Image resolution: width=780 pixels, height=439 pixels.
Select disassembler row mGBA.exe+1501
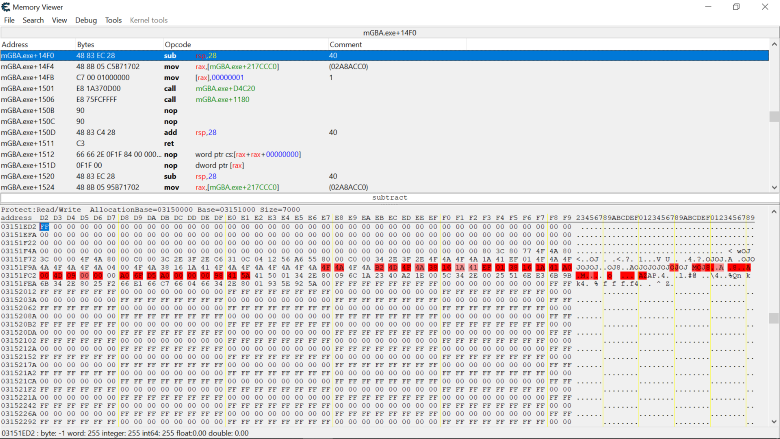point(385,88)
